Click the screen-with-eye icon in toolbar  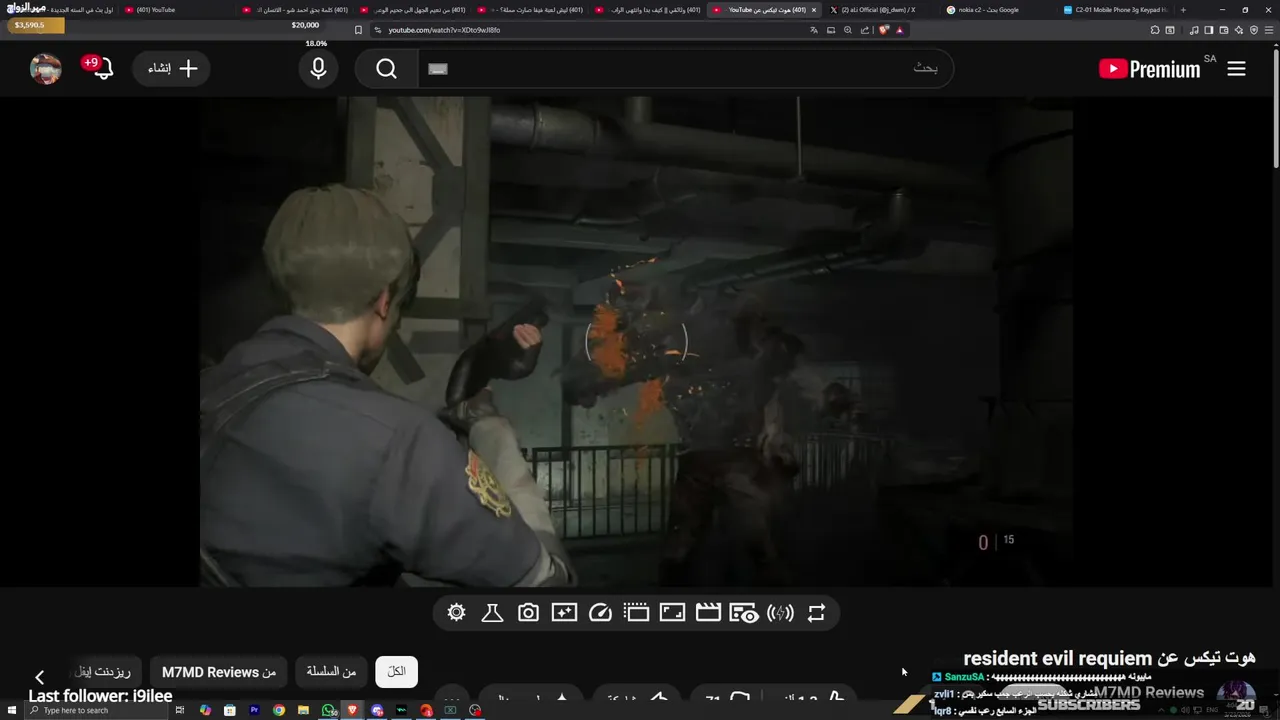point(744,613)
